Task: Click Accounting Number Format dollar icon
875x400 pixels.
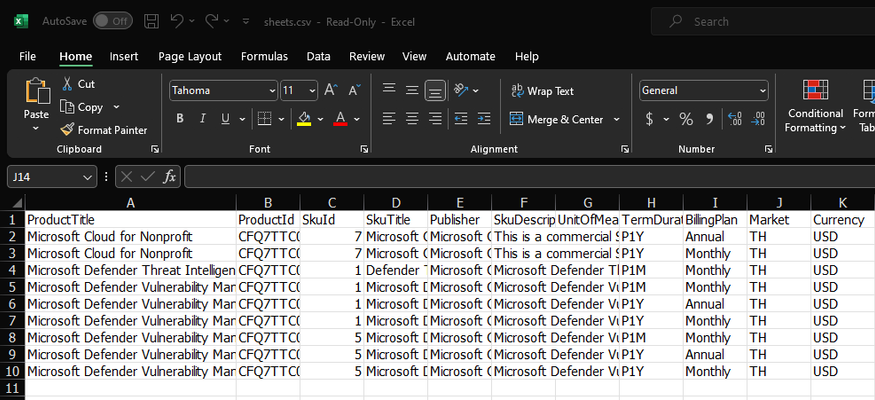Action: (650, 119)
